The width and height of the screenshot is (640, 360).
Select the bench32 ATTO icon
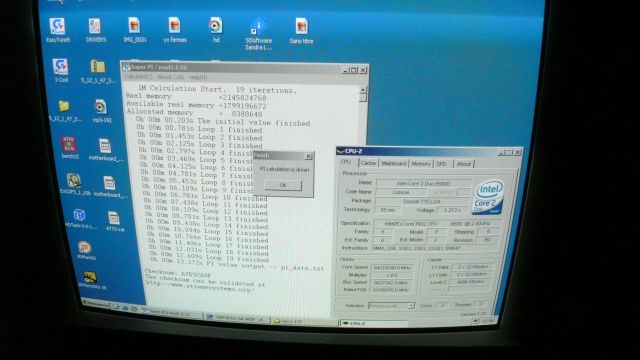[x=69, y=147]
